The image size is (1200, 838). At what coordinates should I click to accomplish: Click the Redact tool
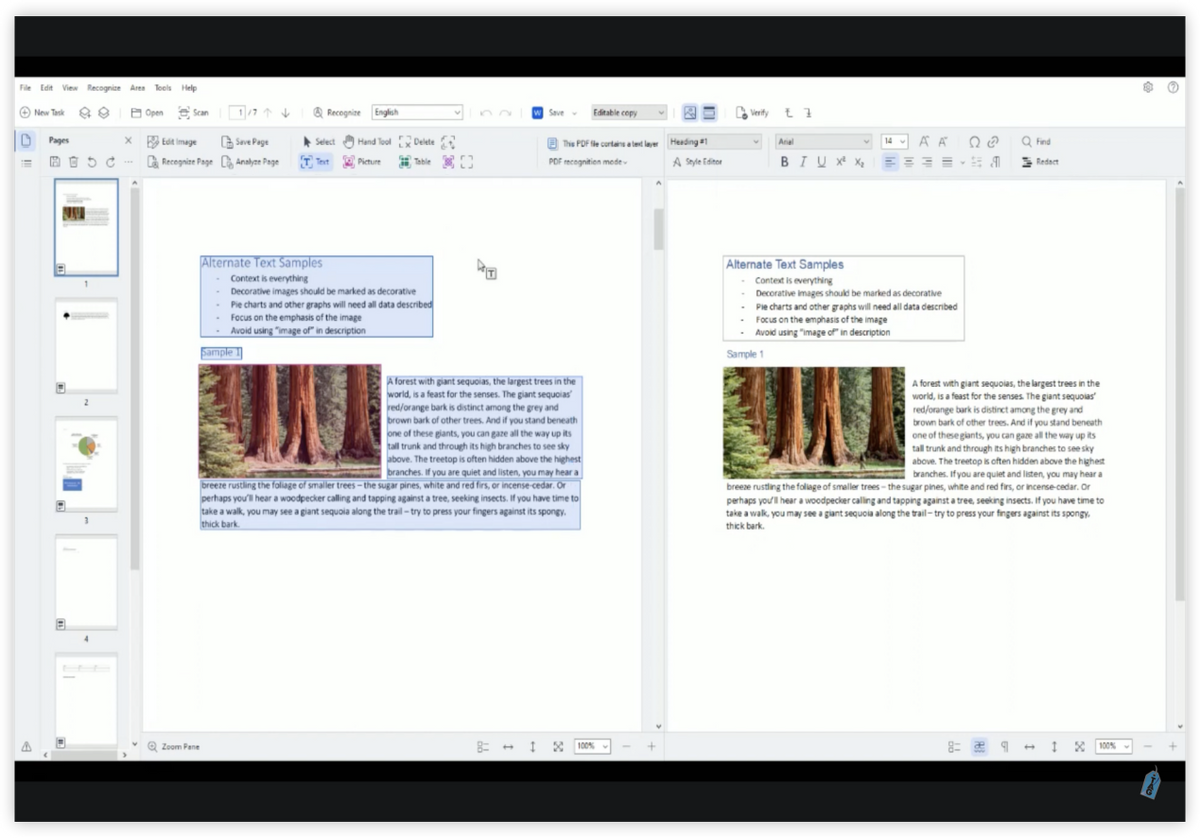(x=1040, y=162)
